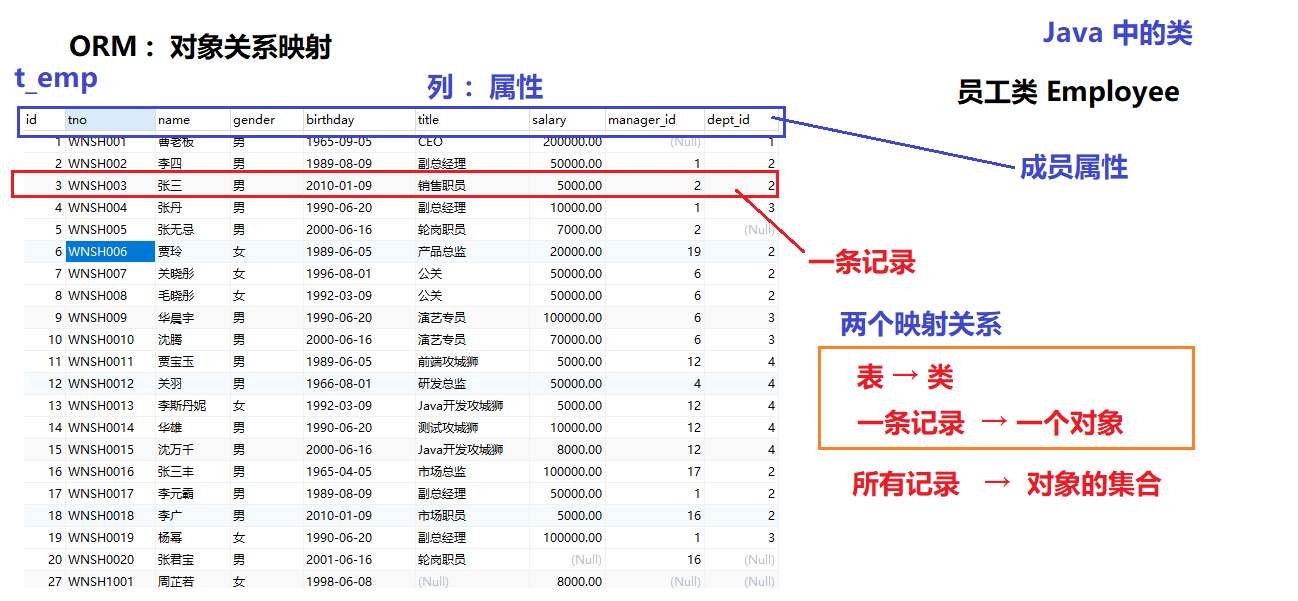1298x601 pixels.
Task: Select the WNSH008 cell
Action: tap(110, 295)
